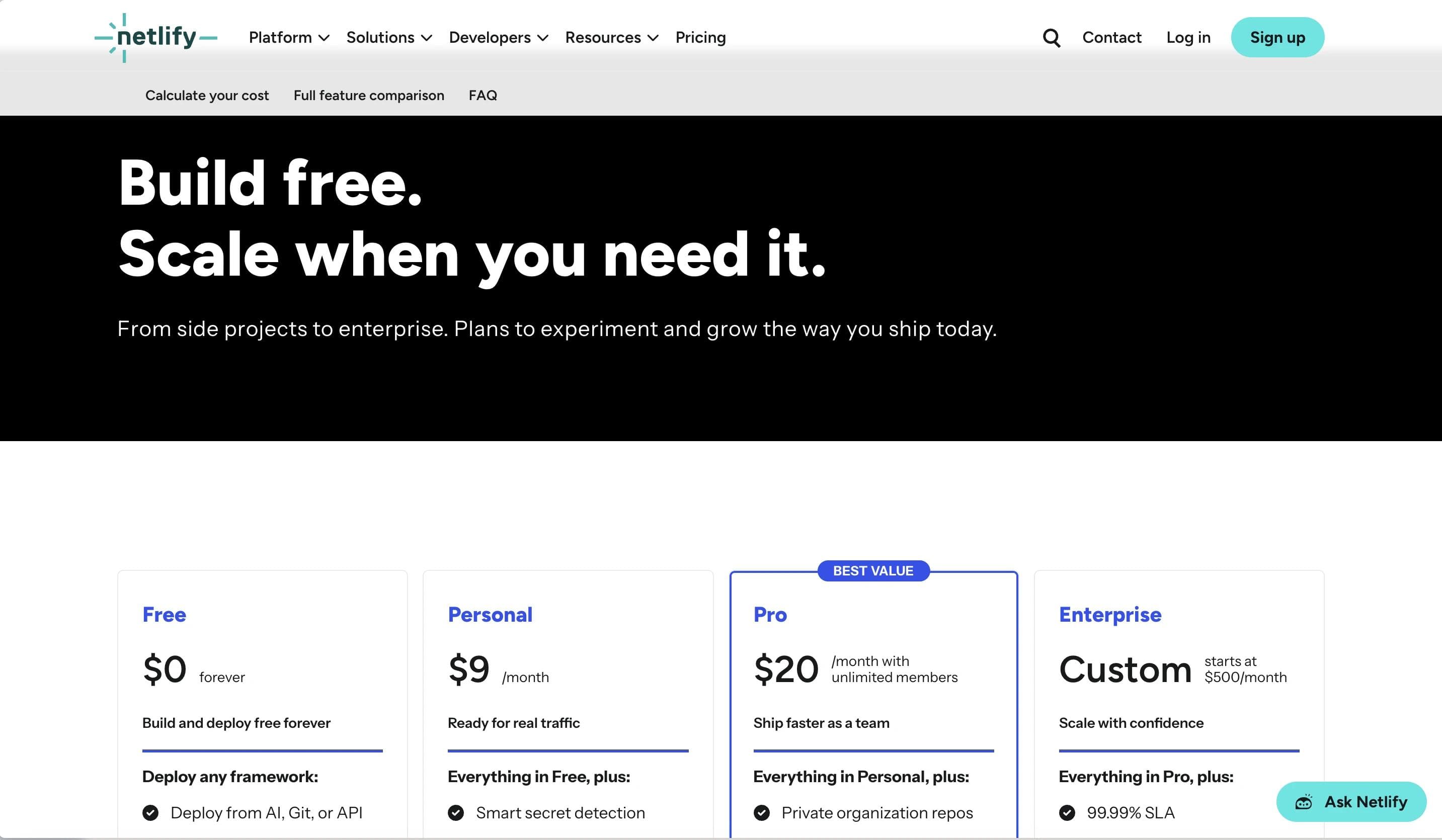Click the Sign up button
Screen dimensions: 1442x840
(1277, 37)
